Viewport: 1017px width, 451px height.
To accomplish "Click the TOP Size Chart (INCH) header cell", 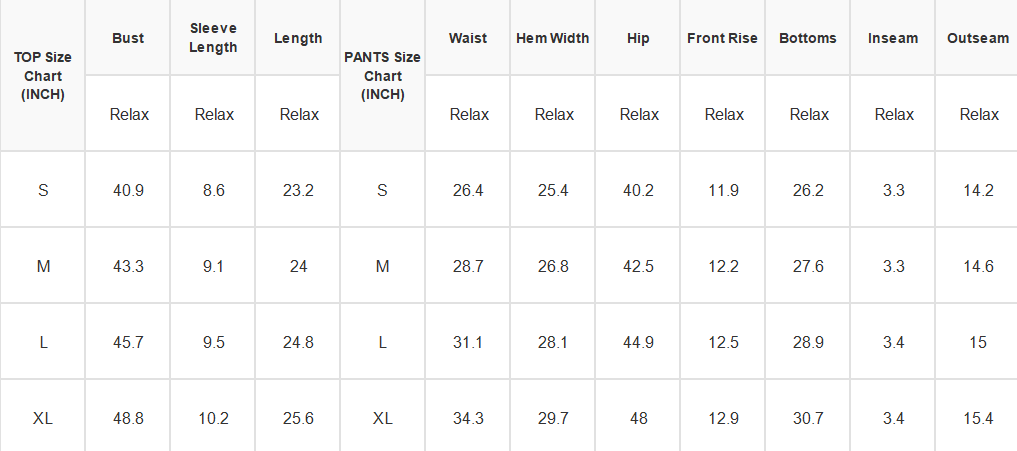I will [43, 76].
